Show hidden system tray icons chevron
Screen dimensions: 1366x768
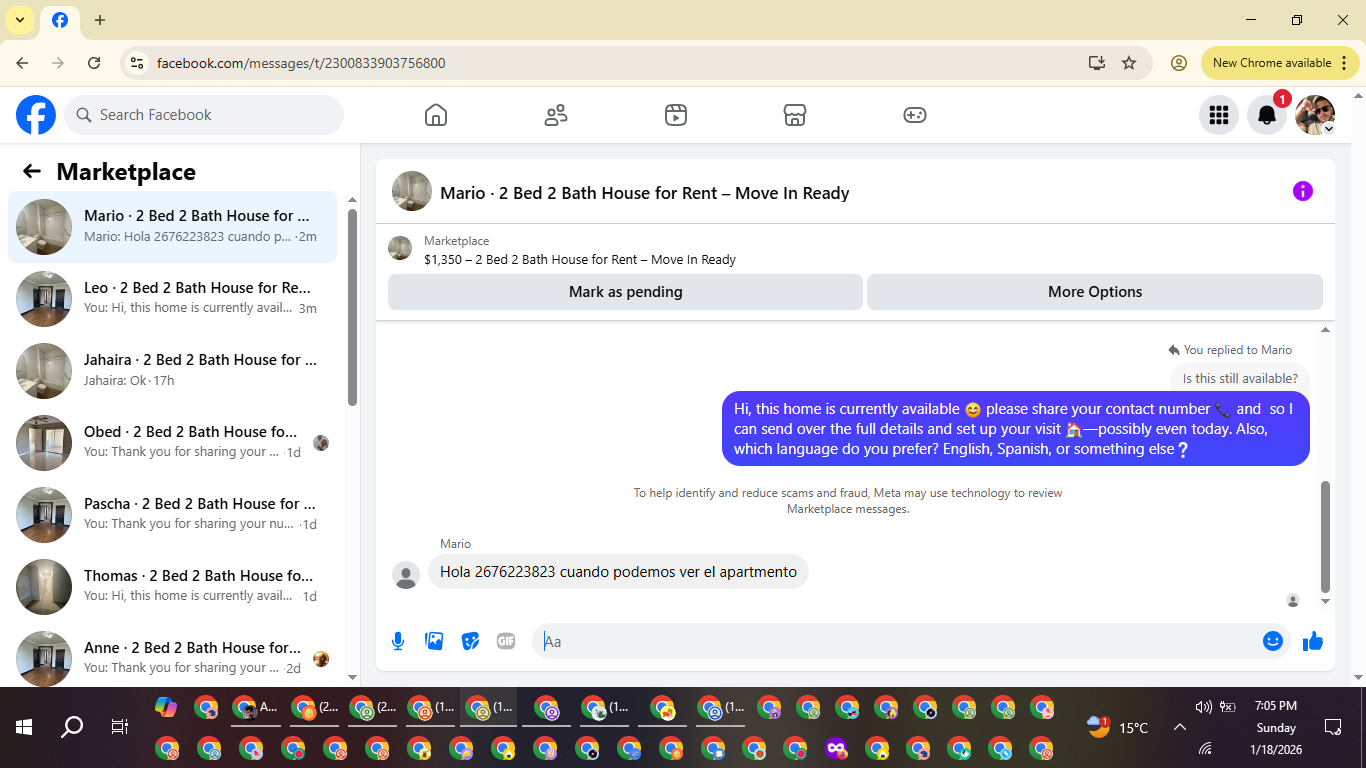pyautogui.click(x=1179, y=727)
